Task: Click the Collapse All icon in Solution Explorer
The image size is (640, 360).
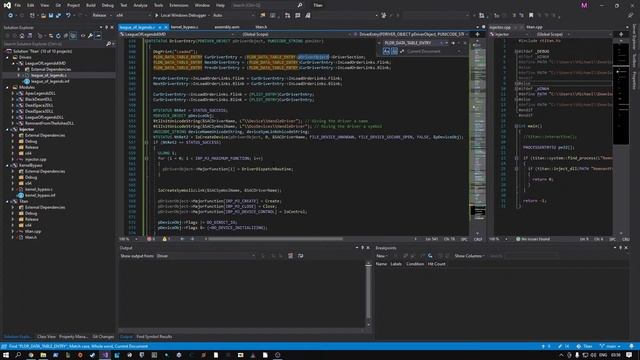Action: click(x=65, y=36)
